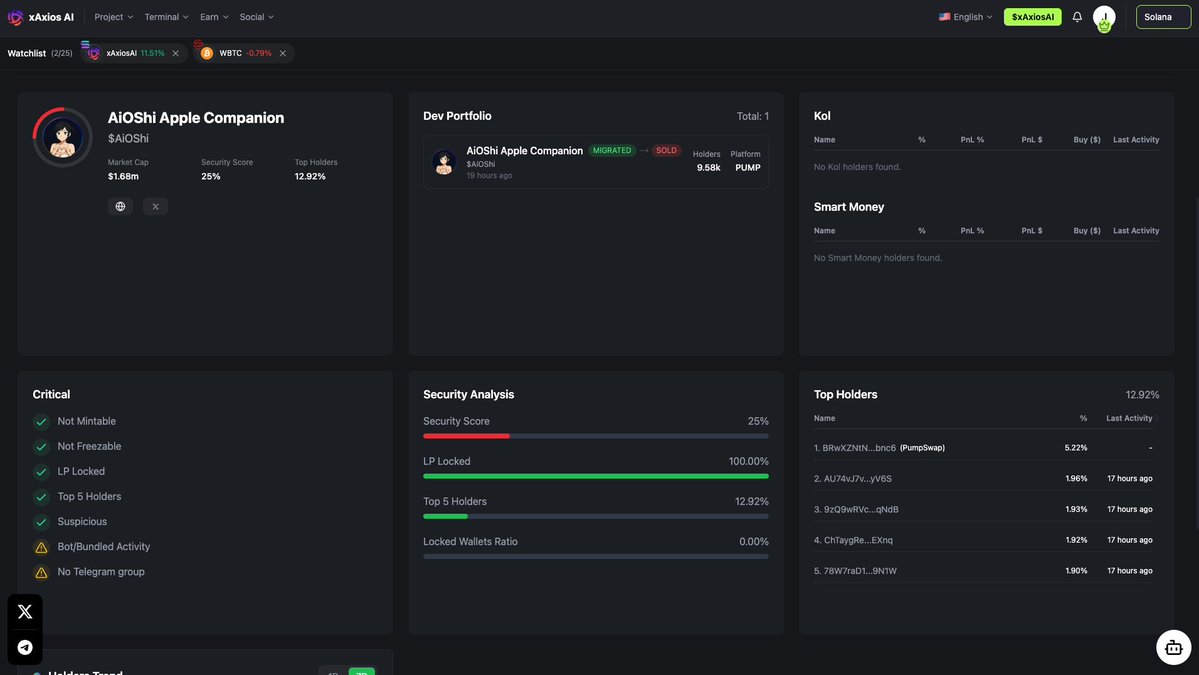1199x675 pixels.
Task: Click the MIGRATED badge
Action: 612,151
